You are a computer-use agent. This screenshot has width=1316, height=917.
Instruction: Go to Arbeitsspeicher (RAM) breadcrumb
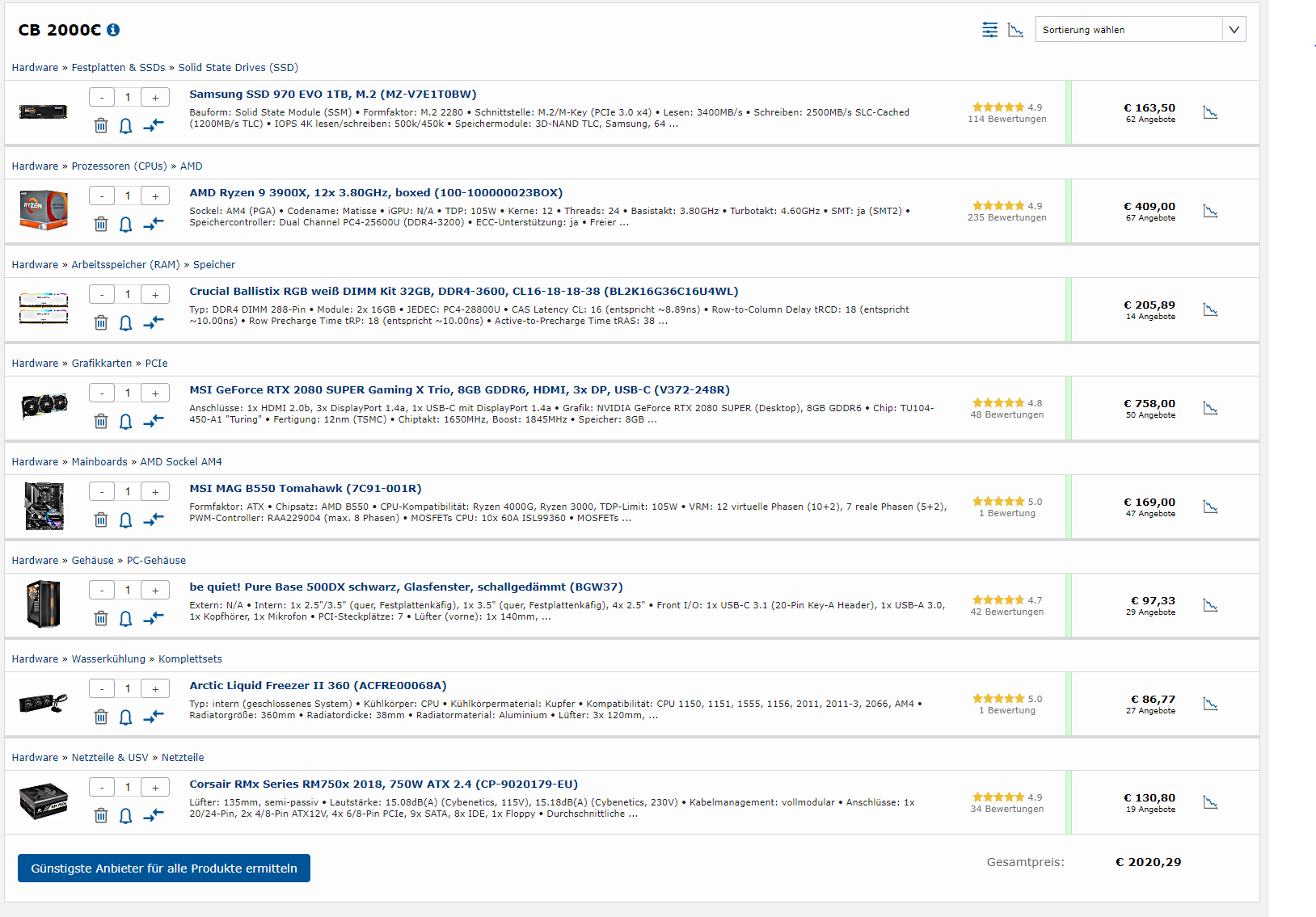(125, 264)
